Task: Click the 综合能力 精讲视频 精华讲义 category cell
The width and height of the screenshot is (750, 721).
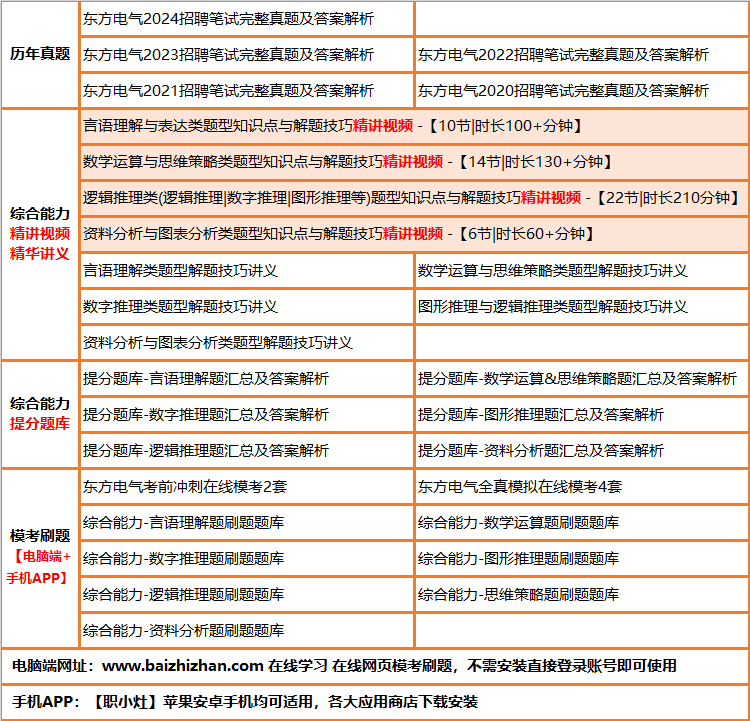Action: [40, 234]
